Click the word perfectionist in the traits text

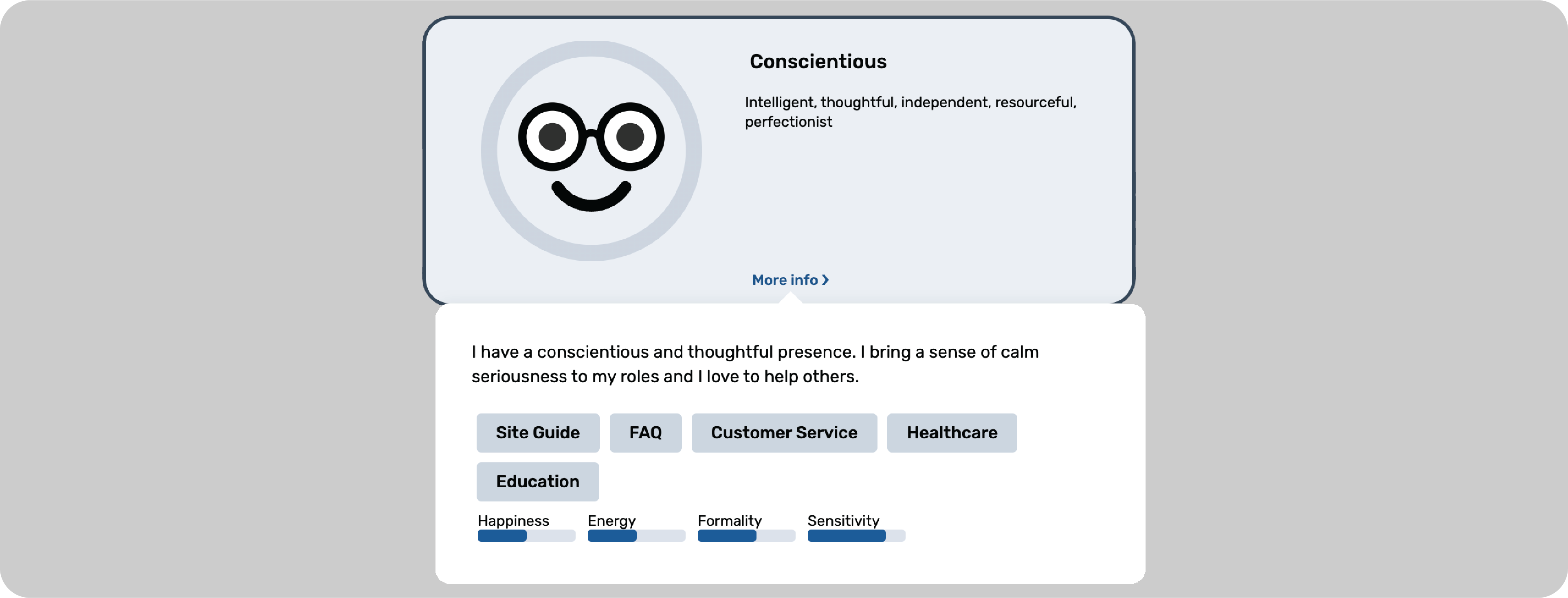click(788, 122)
